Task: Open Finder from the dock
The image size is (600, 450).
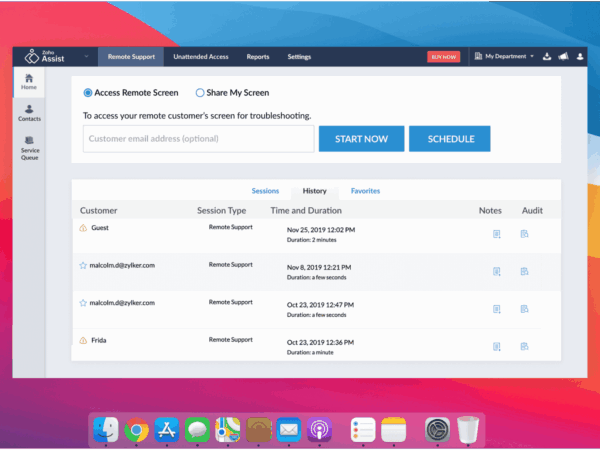Action: pyautogui.click(x=106, y=429)
